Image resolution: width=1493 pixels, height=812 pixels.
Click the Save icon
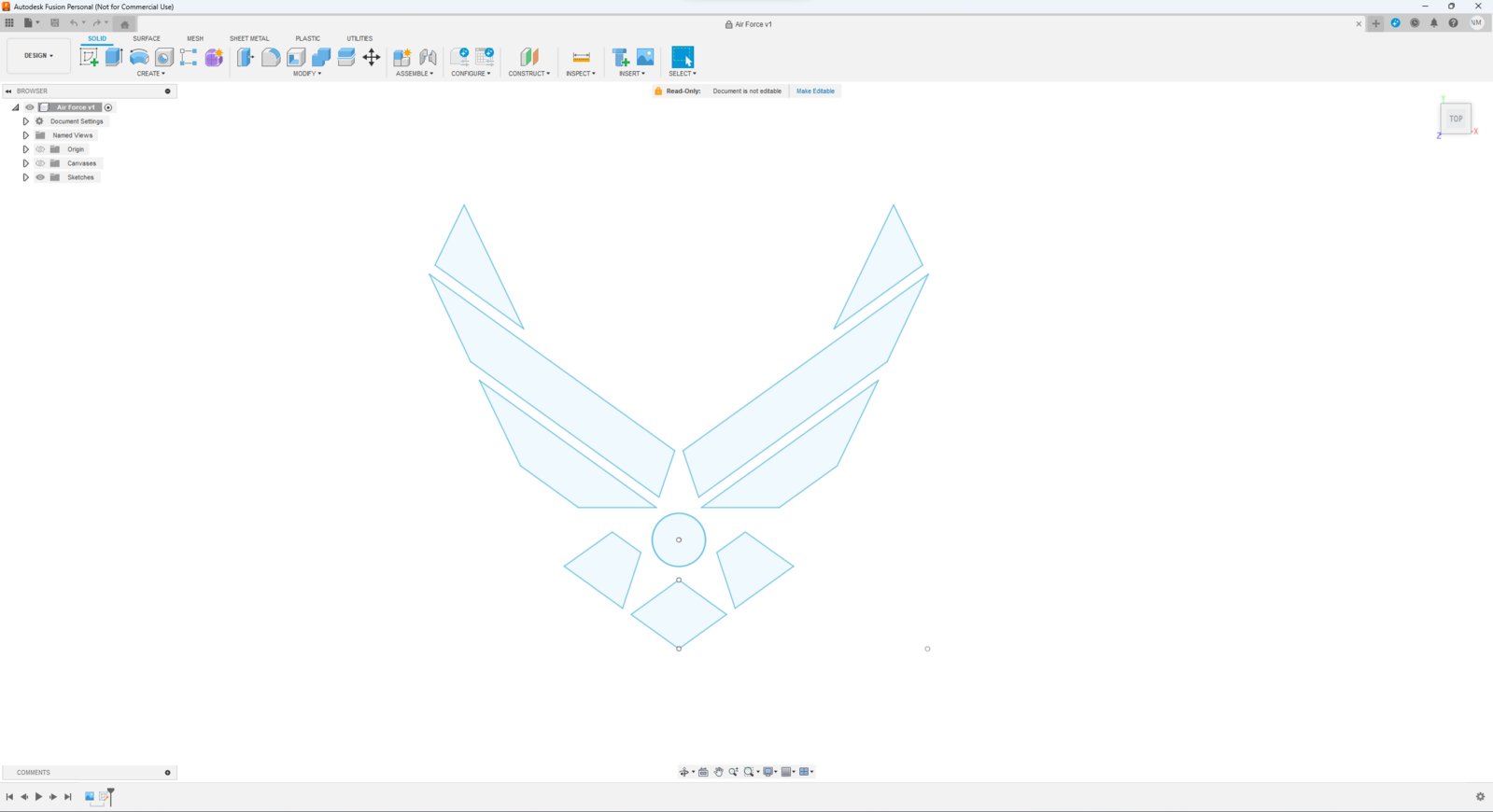(54, 22)
